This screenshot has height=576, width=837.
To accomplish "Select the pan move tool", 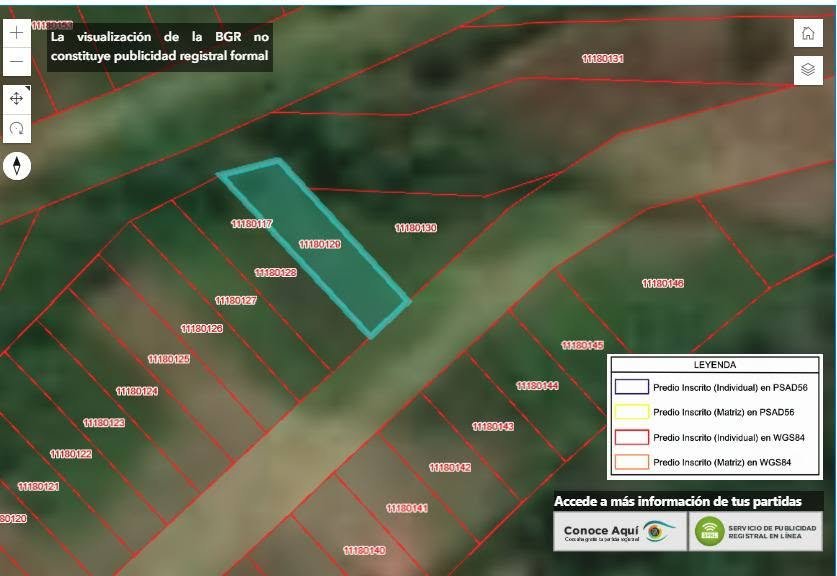I will click(x=17, y=99).
